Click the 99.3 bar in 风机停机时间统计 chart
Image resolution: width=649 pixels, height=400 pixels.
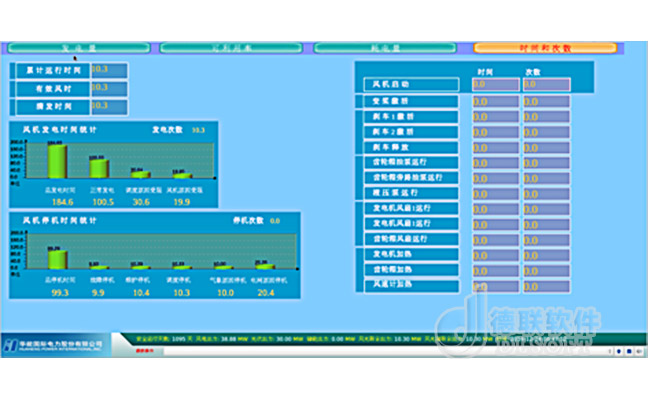coord(58,257)
